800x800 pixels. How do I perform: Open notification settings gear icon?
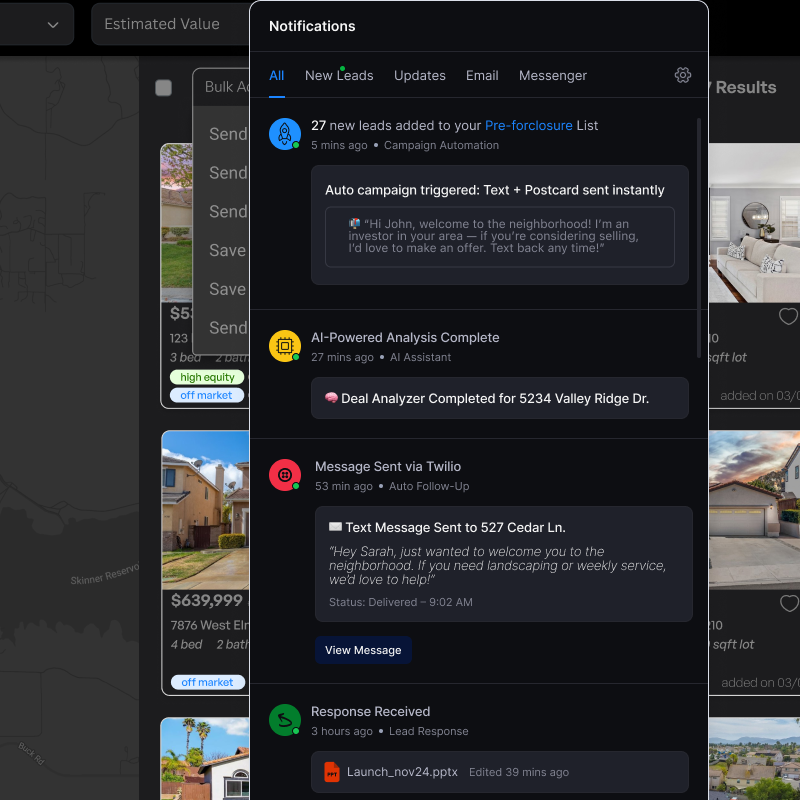(x=683, y=75)
